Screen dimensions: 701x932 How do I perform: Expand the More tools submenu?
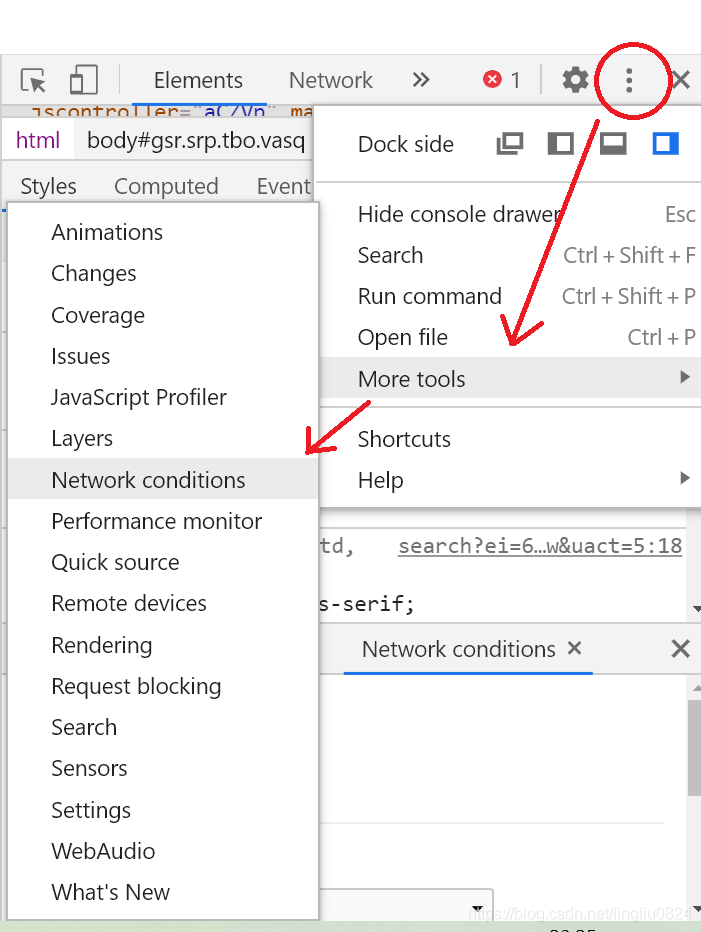[x=510, y=378]
